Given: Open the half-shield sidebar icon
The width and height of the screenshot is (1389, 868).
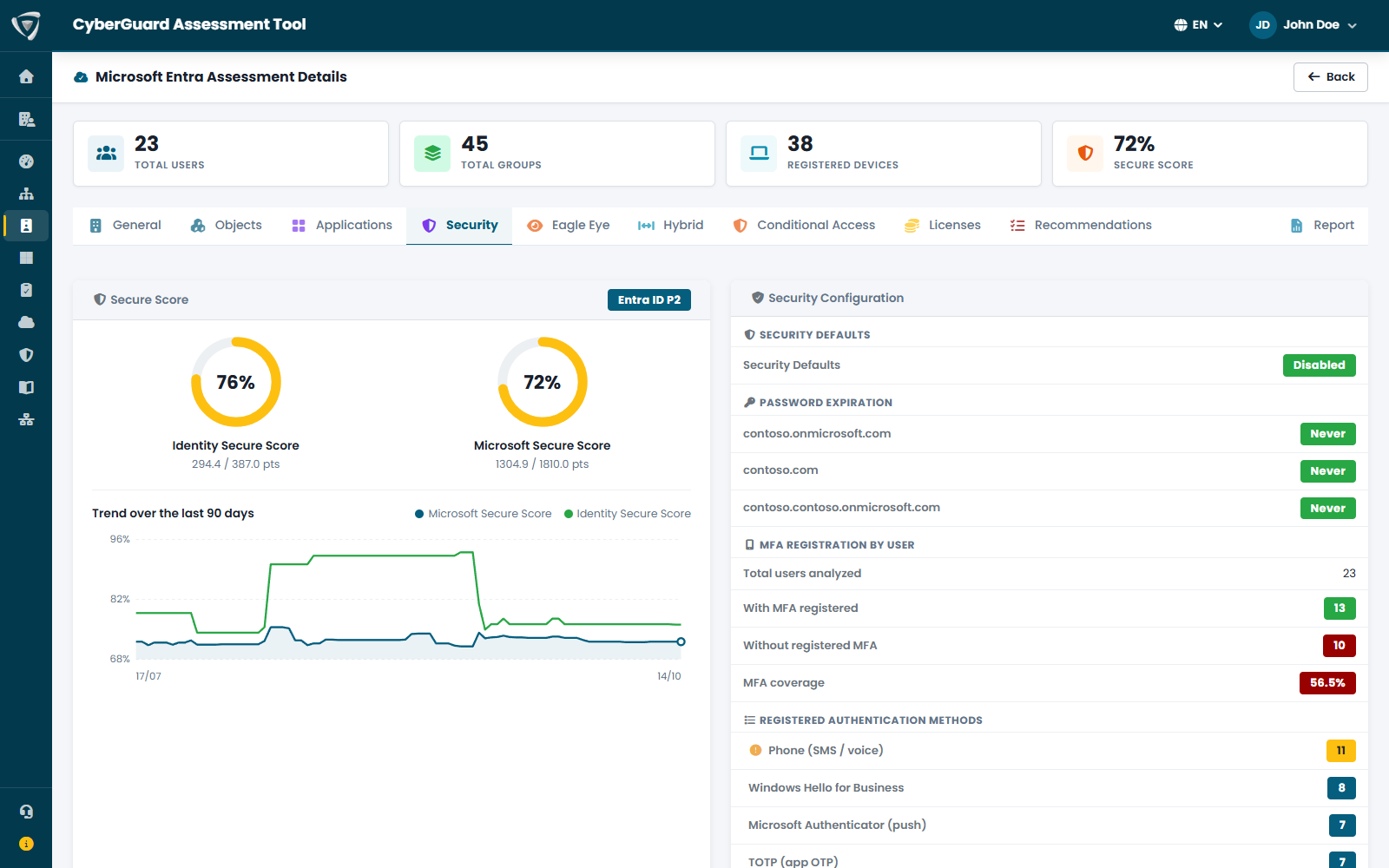Looking at the screenshot, I should [26, 355].
